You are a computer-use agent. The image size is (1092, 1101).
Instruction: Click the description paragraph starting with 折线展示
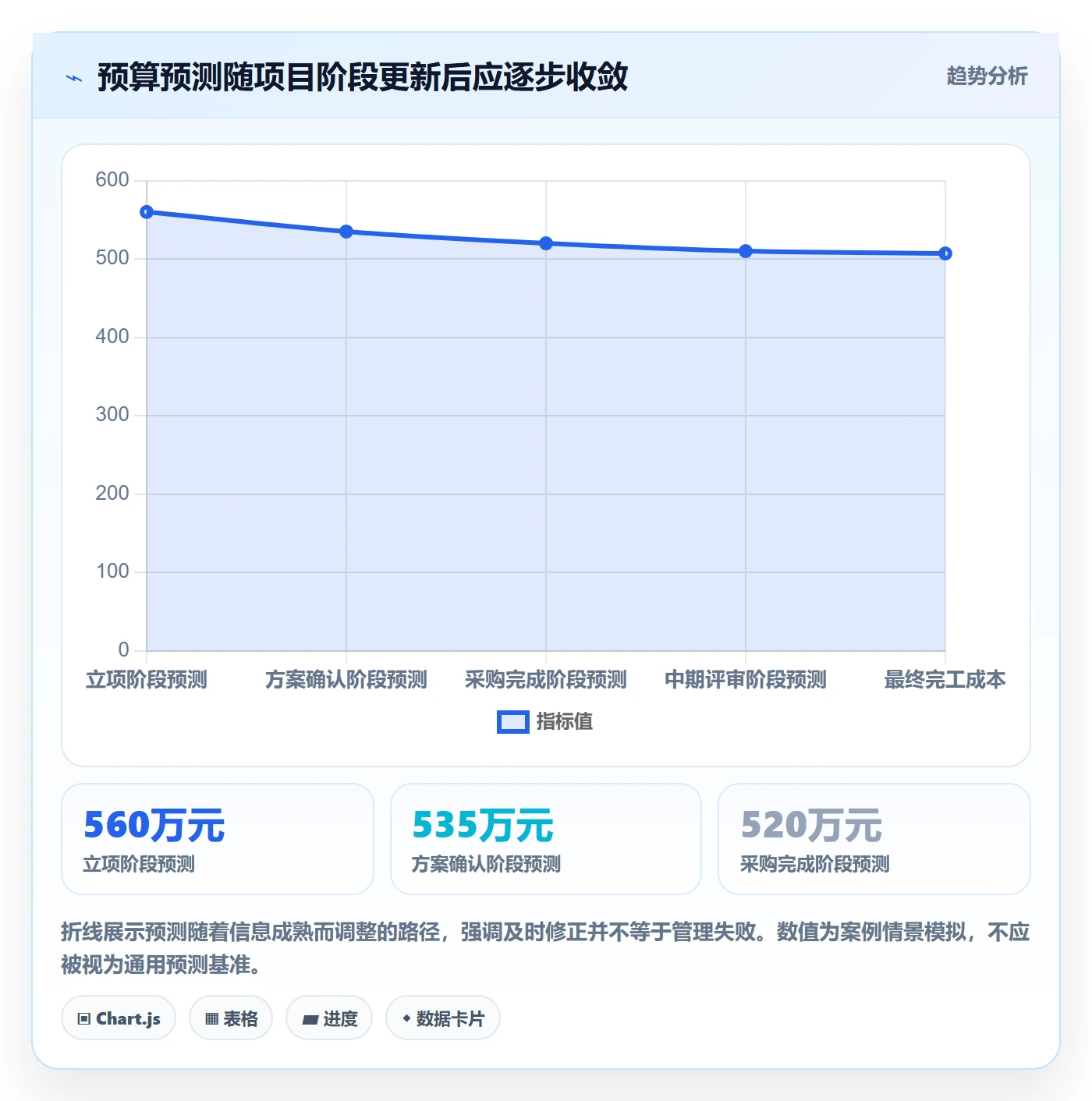(546, 948)
